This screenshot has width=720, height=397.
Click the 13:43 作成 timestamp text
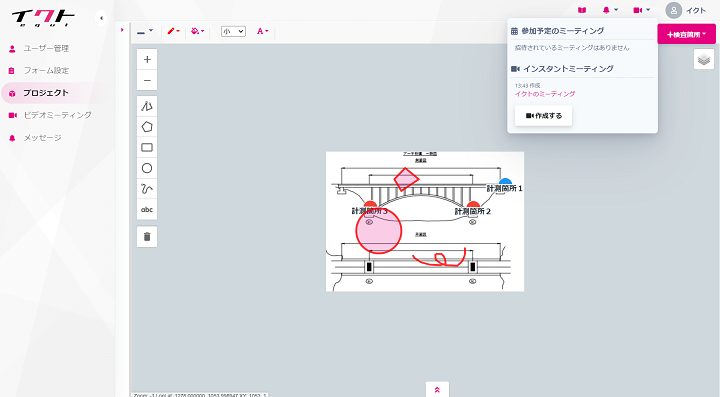tap(527, 86)
